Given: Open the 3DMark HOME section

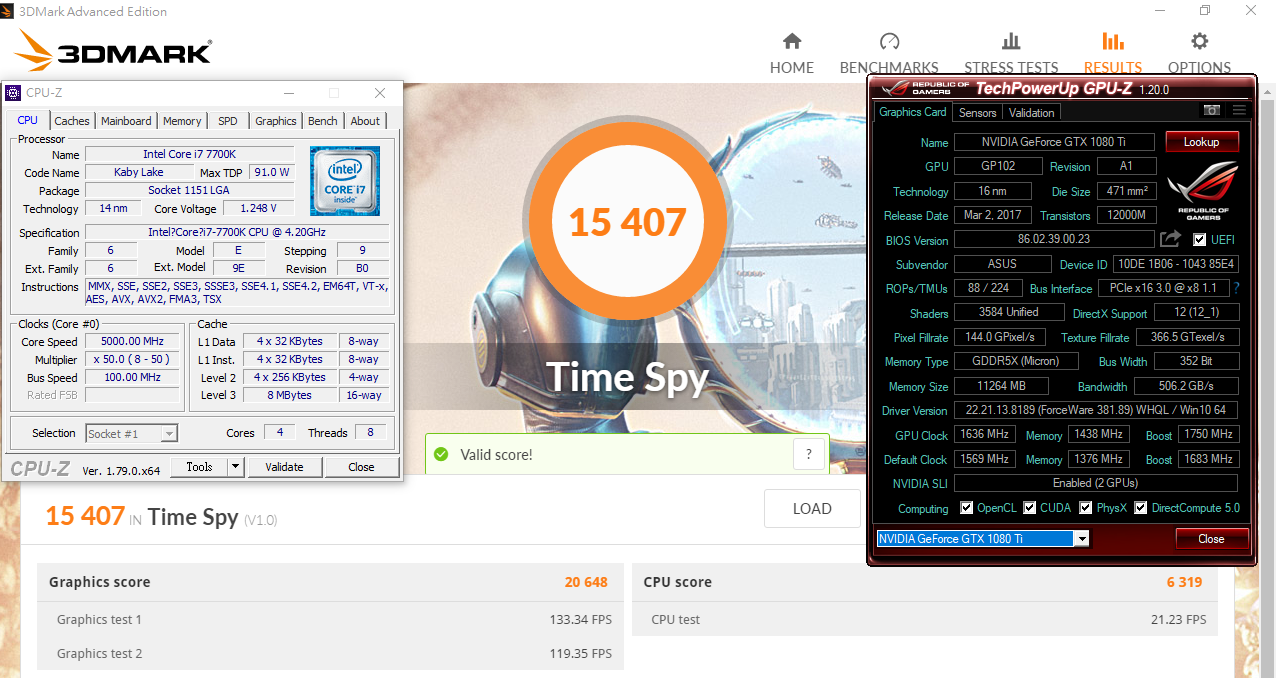Looking at the screenshot, I should coord(792,53).
